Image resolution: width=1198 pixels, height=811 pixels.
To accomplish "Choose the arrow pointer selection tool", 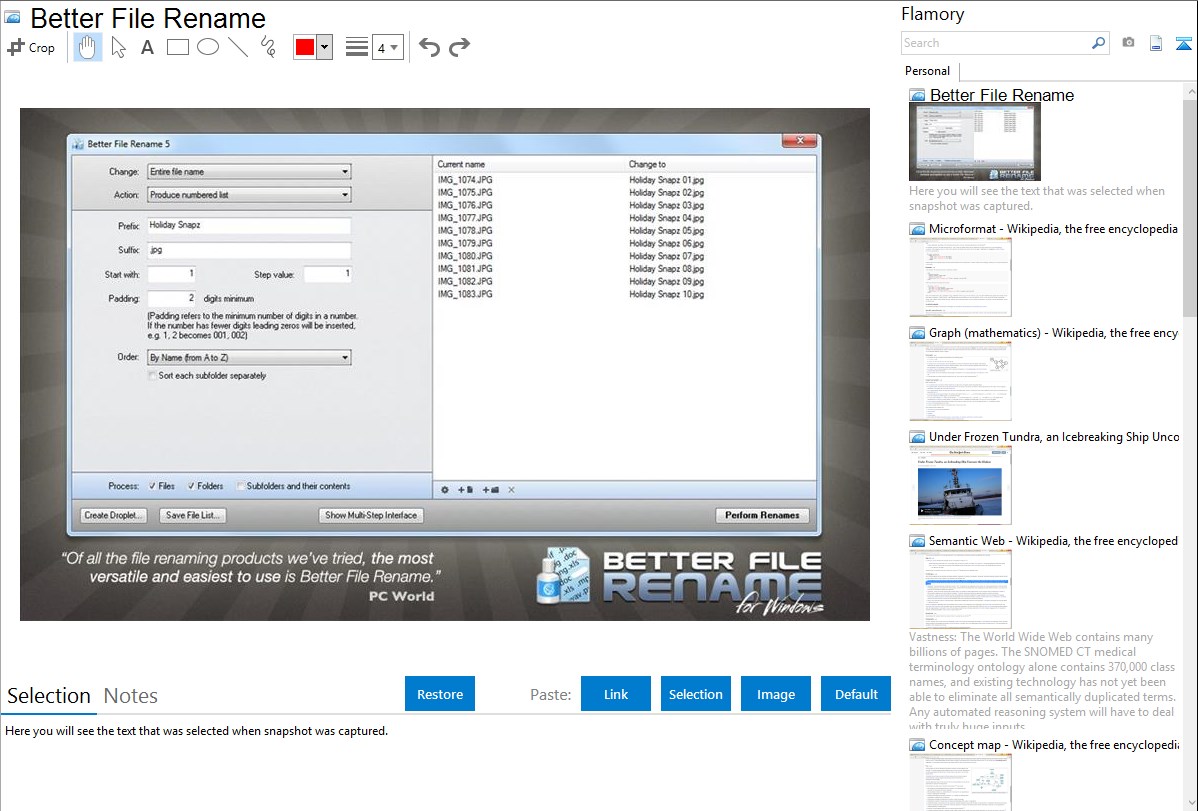I will point(118,47).
